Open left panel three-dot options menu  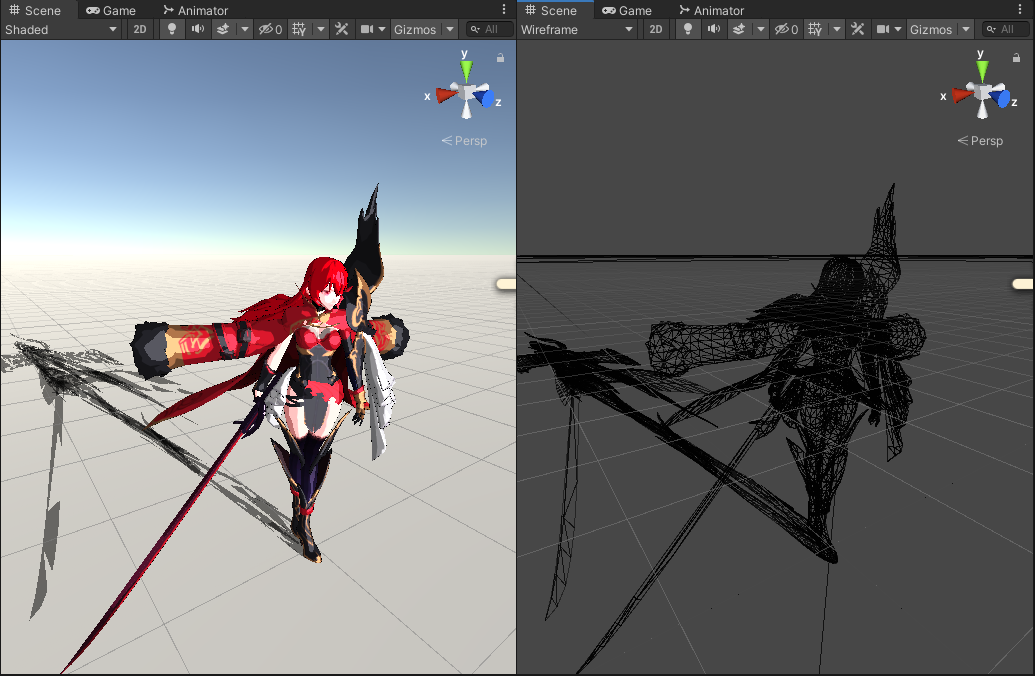[x=504, y=9]
